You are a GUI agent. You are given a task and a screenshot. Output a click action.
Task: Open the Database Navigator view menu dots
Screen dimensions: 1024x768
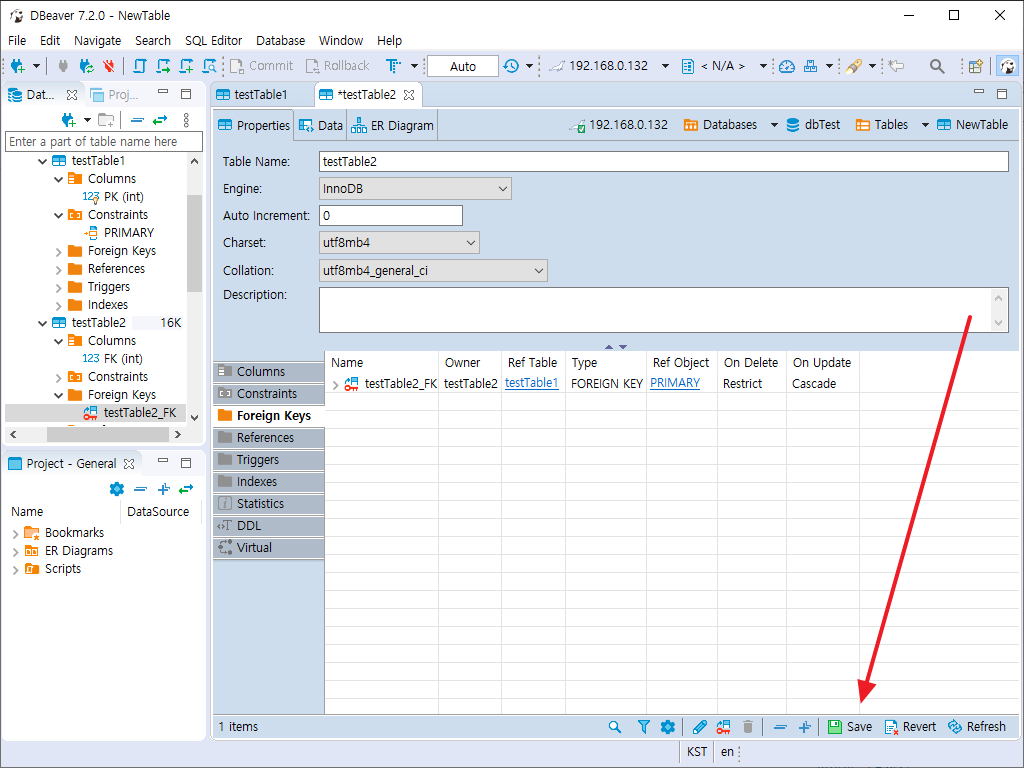pyautogui.click(x=186, y=120)
